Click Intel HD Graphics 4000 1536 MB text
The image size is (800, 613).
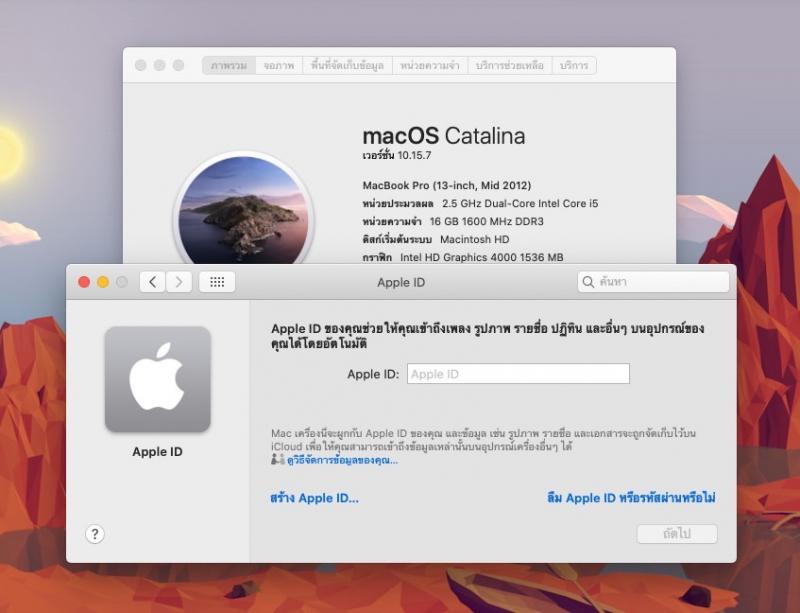pos(482,257)
